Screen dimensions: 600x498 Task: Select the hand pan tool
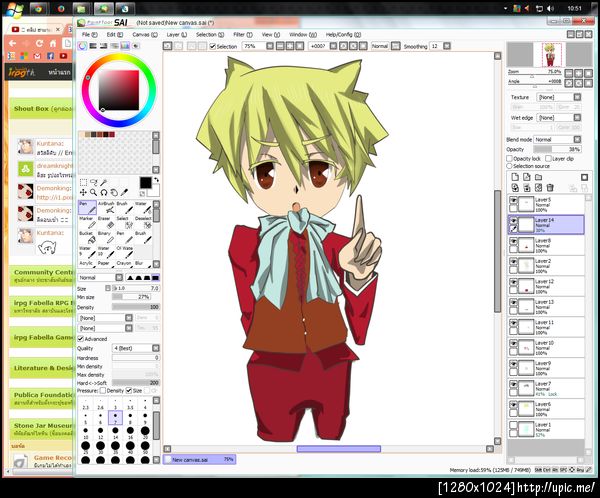pyautogui.click(x=114, y=192)
